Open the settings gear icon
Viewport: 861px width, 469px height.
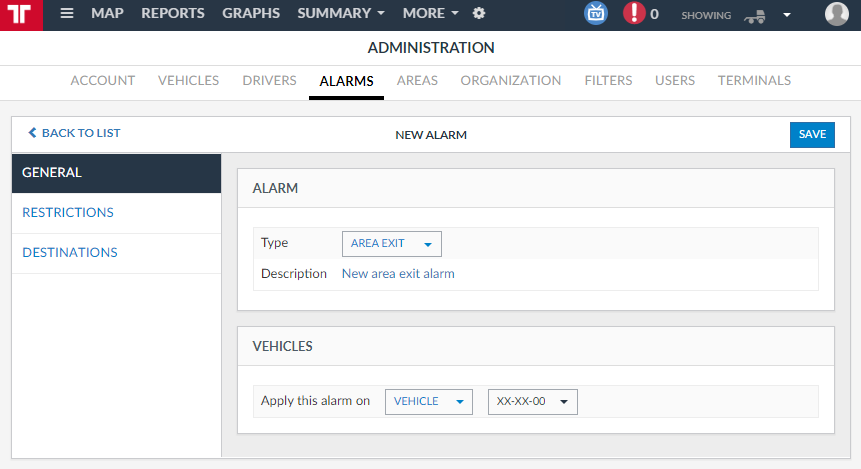point(479,13)
